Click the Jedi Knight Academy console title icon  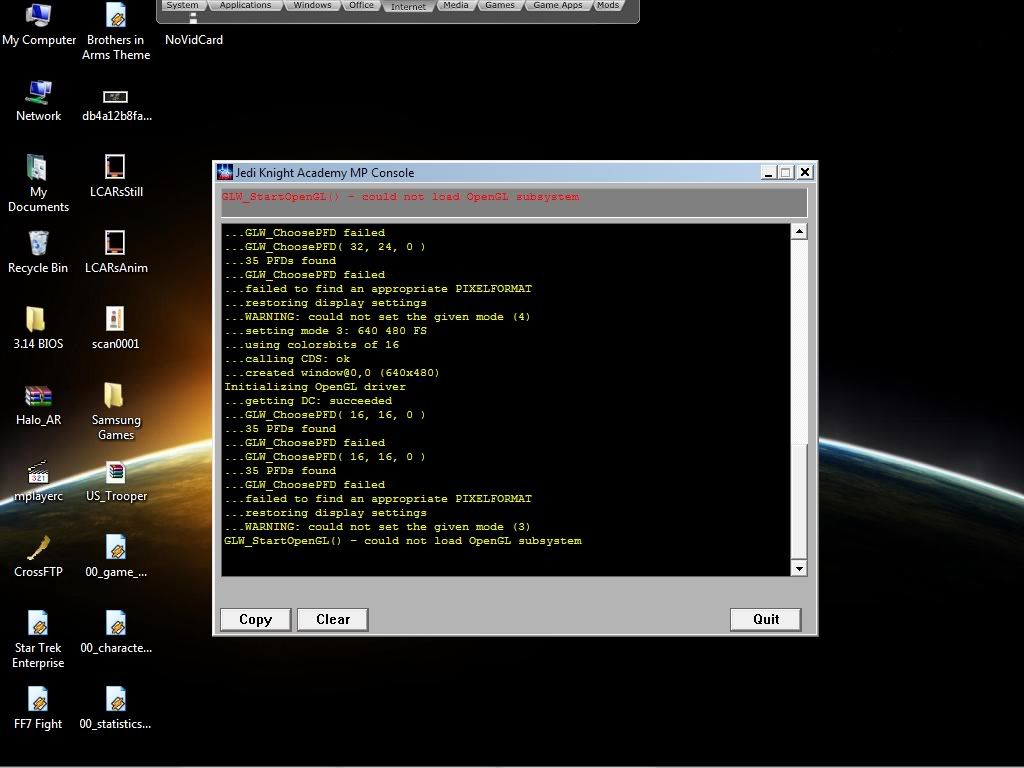pos(225,172)
